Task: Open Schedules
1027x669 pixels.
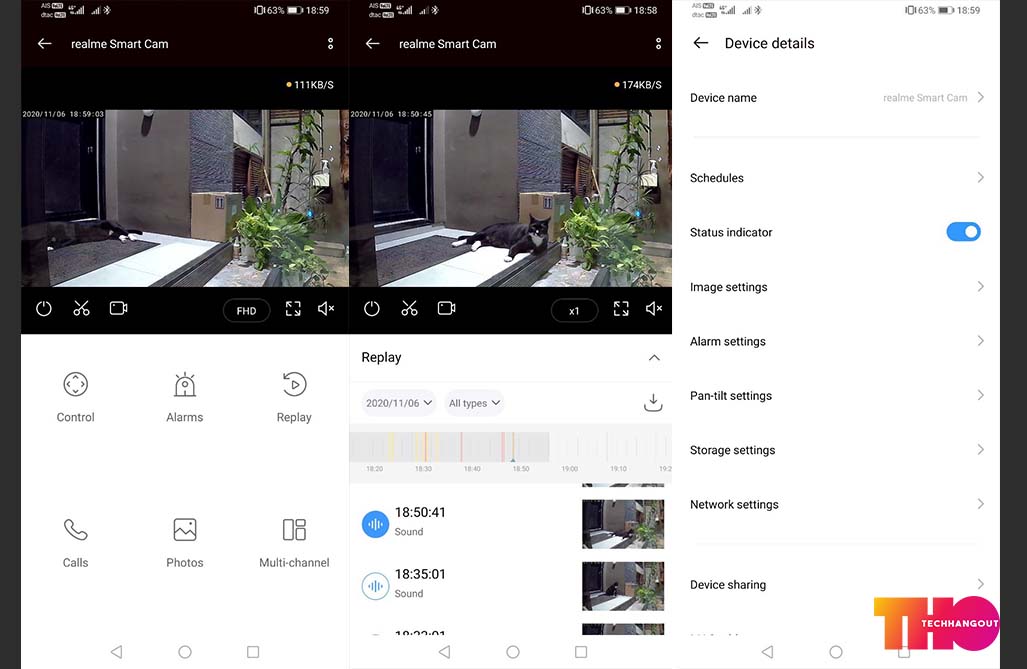Action: pos(836,178)
